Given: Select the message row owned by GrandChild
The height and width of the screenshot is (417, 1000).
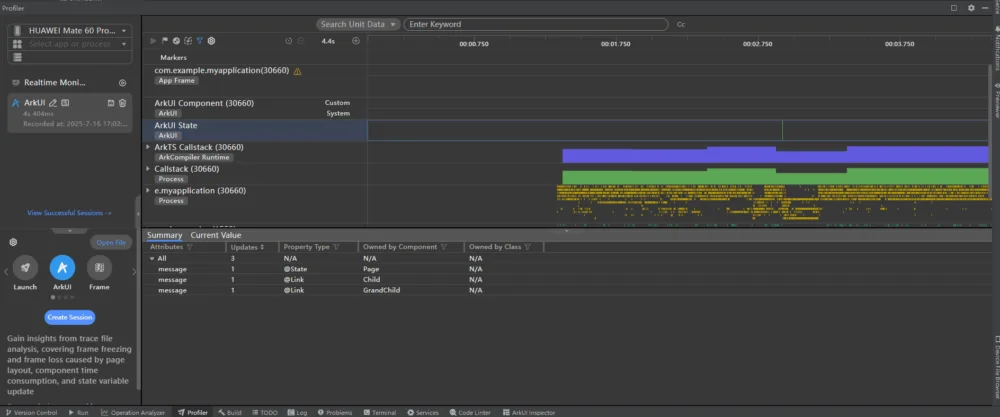Looking at the screenshot, I should (x=344, y=290).
